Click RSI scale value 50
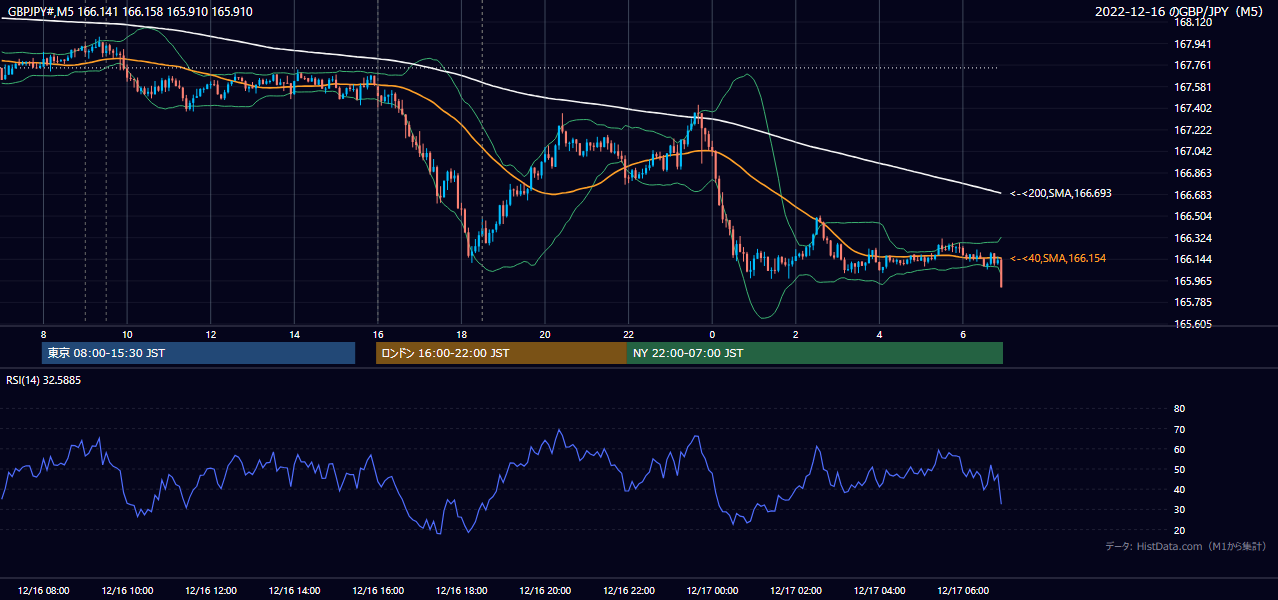This screenshot has height=600, width=1278. click(x=1179, y=469)
